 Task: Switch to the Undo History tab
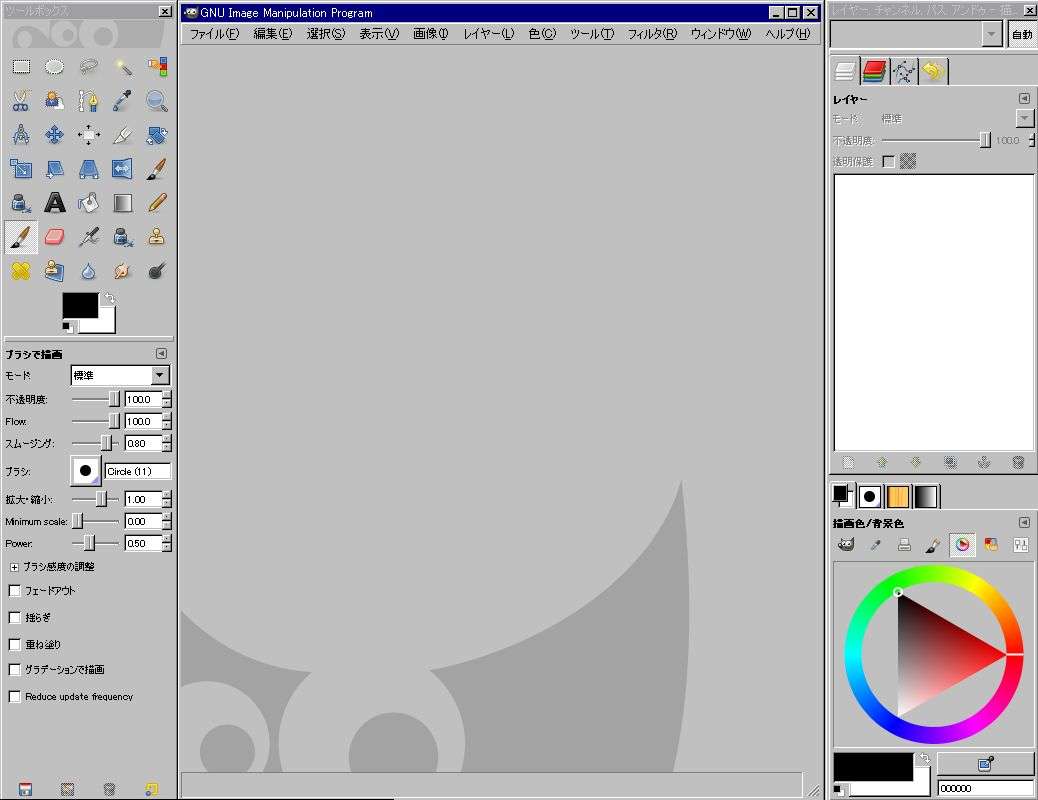tap(933, 71)
